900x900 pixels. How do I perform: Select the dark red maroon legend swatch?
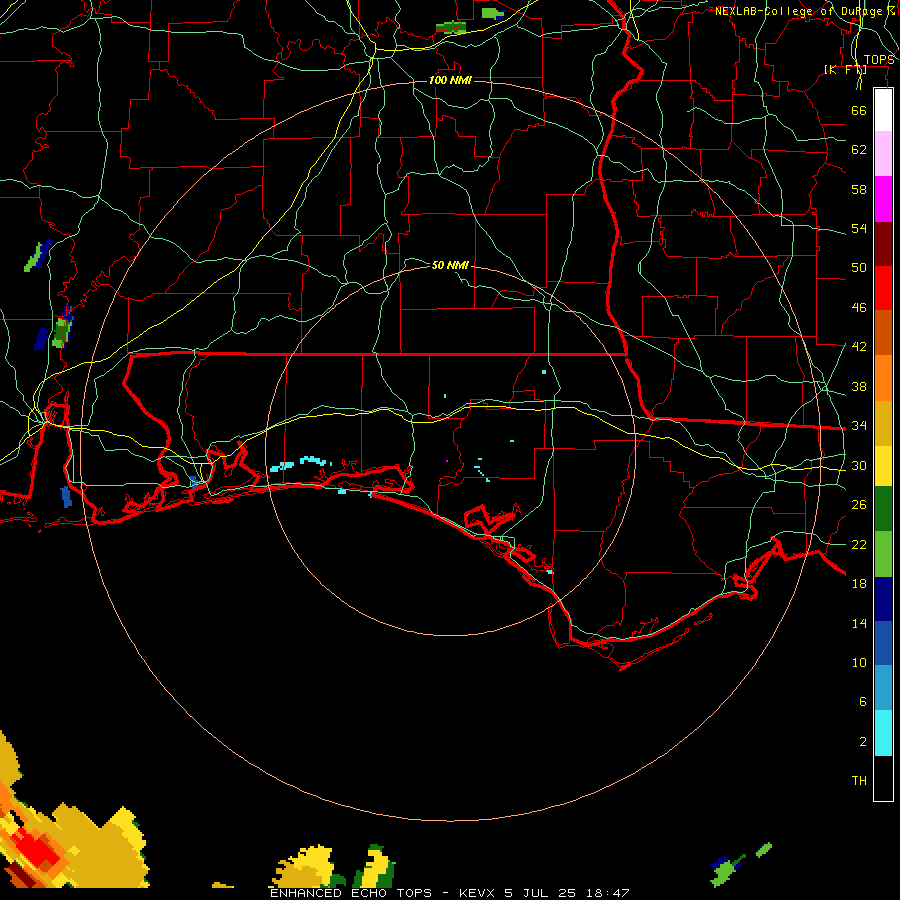click(883, 243)
